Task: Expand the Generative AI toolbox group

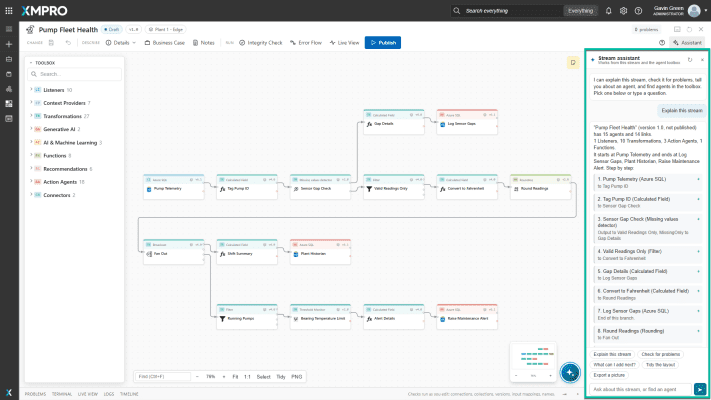Action: 54,129
